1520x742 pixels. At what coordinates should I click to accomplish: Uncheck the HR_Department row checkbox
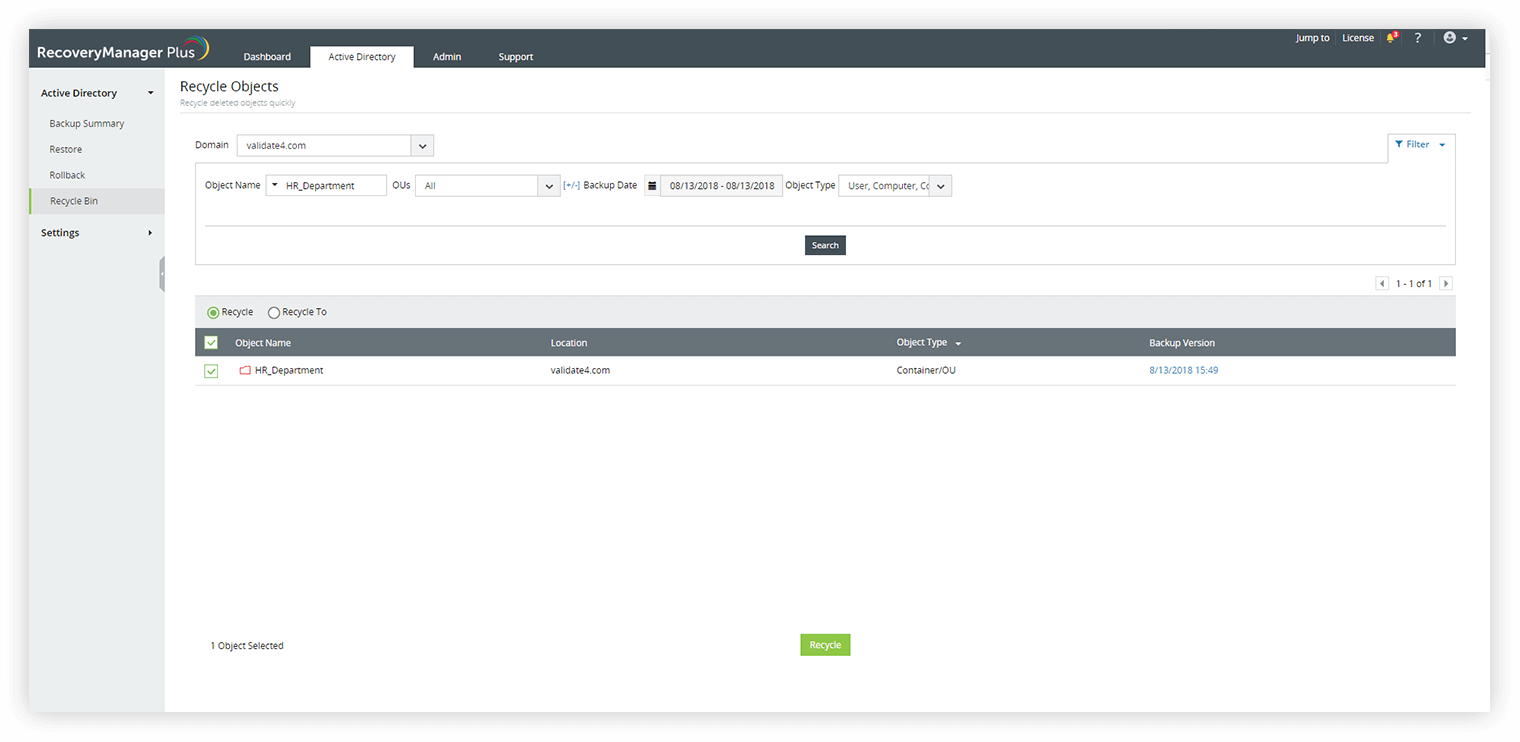[211, 371]
